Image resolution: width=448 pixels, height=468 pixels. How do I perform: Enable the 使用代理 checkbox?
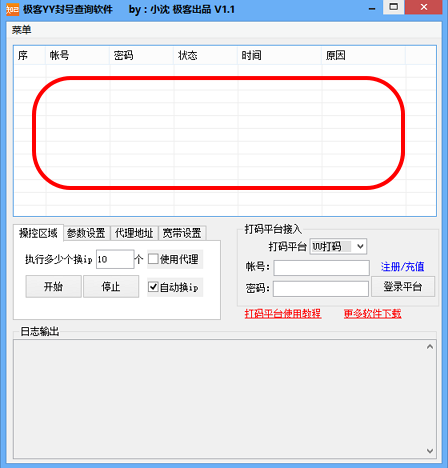pos(153,259)
